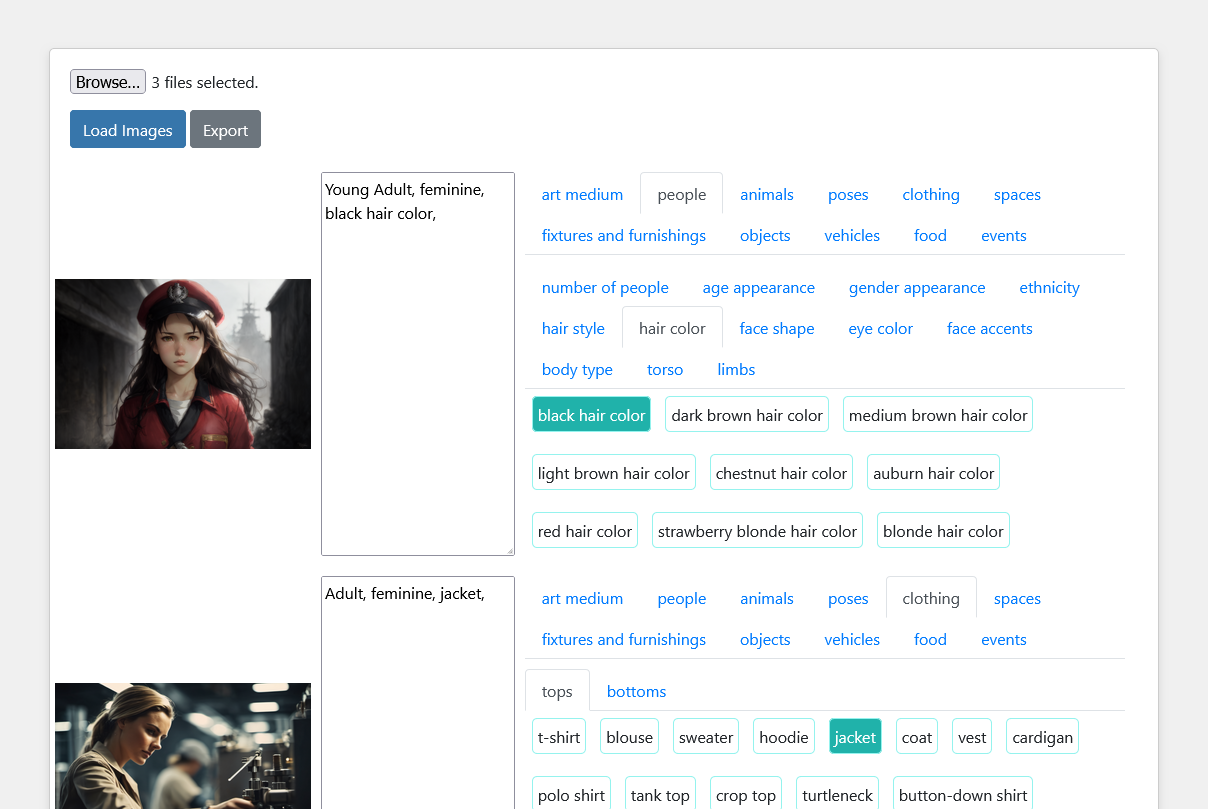Screen dimensions: 1208x809
Task: Open first image's animals tab
Action: click(x=767, y=194)
